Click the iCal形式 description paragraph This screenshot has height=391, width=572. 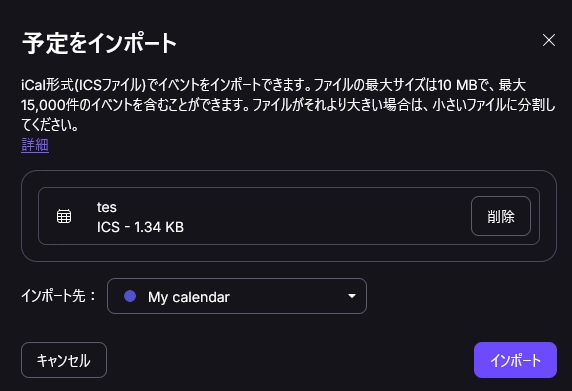288,105
